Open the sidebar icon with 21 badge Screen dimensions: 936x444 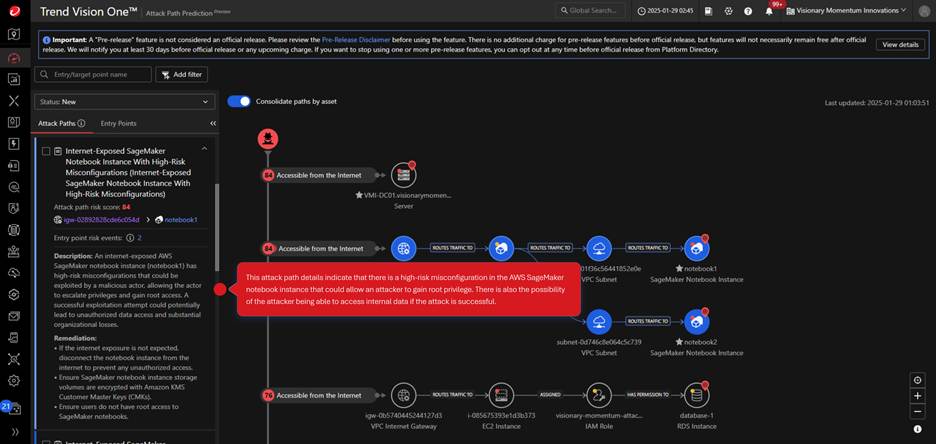click(13, 408)
